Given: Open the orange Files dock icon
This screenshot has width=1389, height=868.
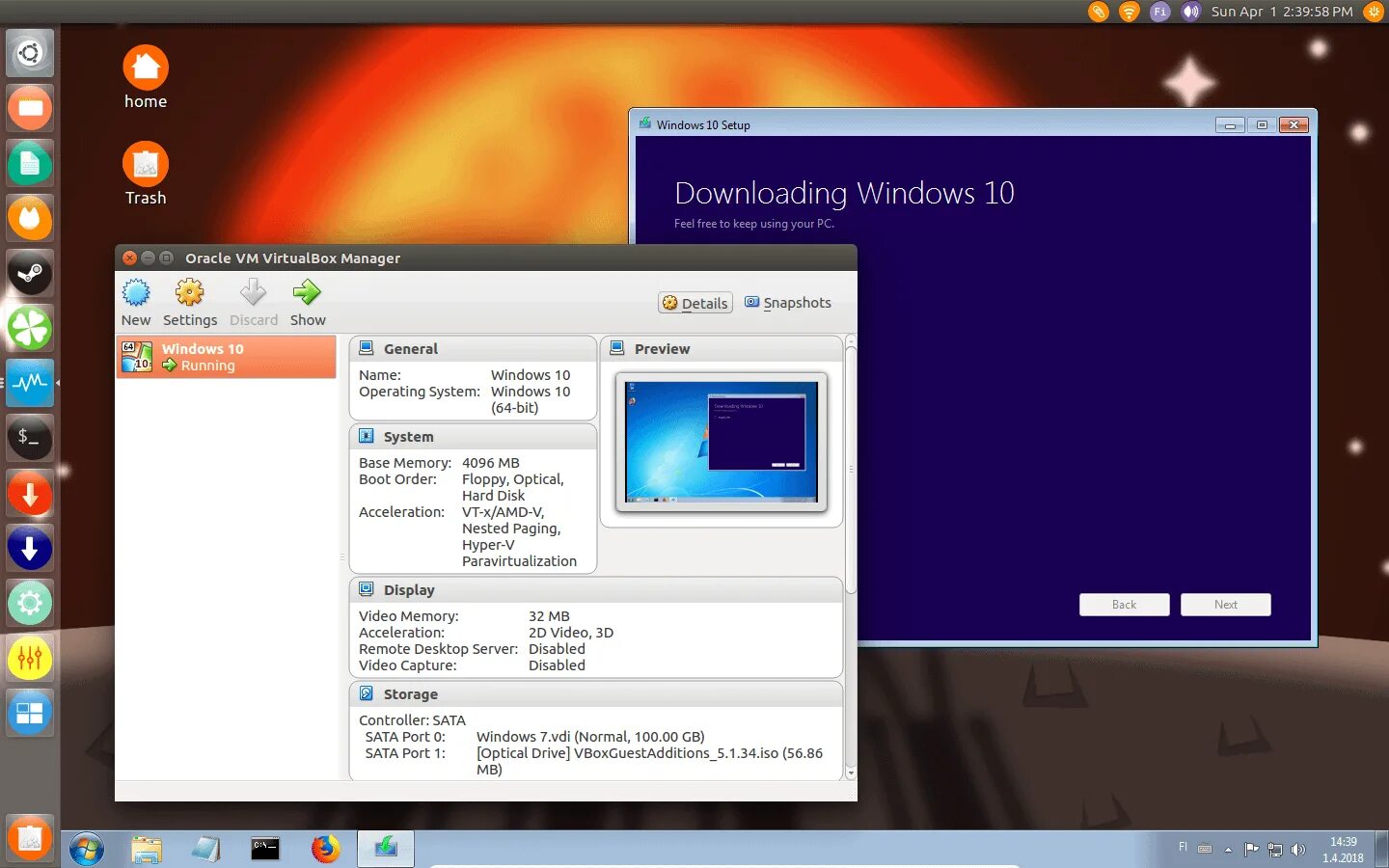Looking at the screenshot, I should tap(30, 108).
